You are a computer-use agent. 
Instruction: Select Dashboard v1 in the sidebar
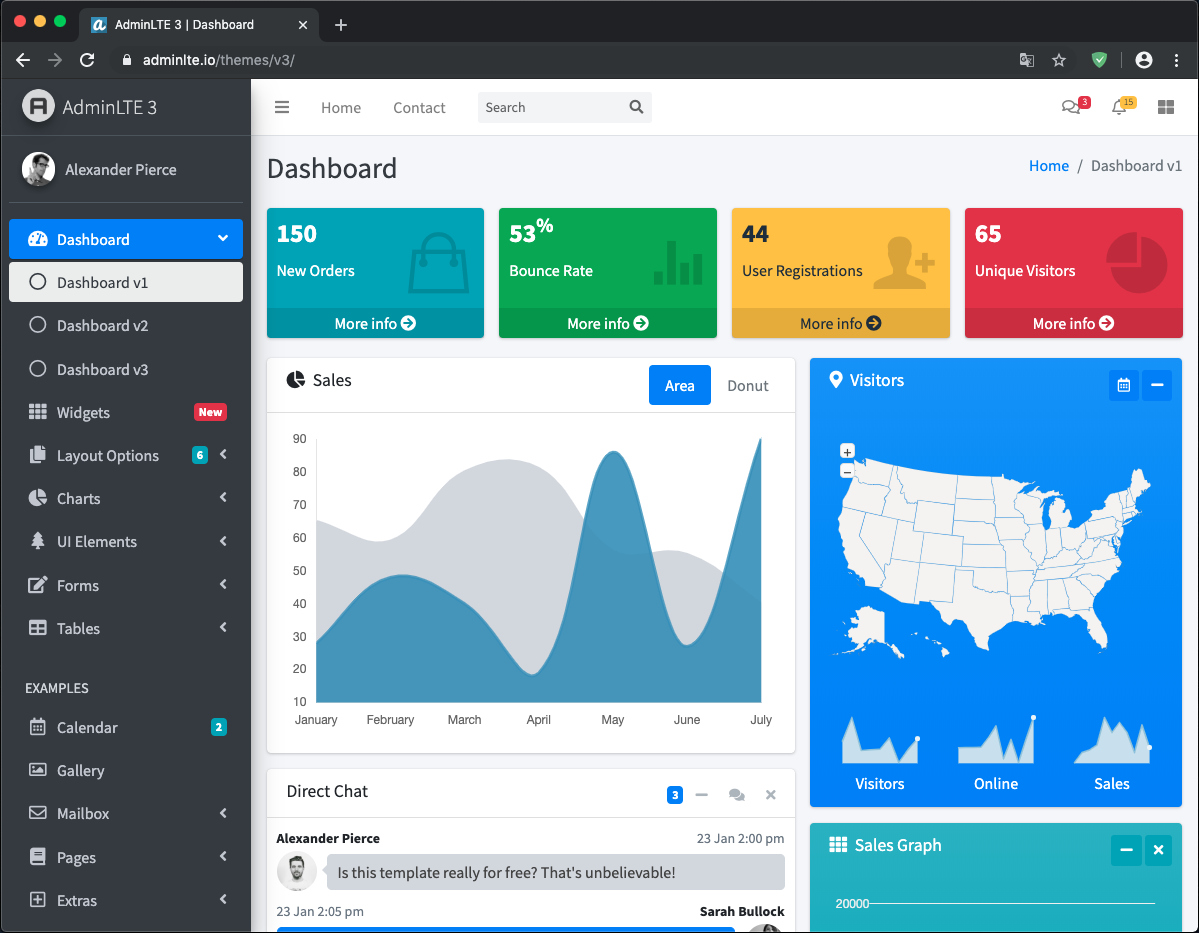click(x=126, y=282)
